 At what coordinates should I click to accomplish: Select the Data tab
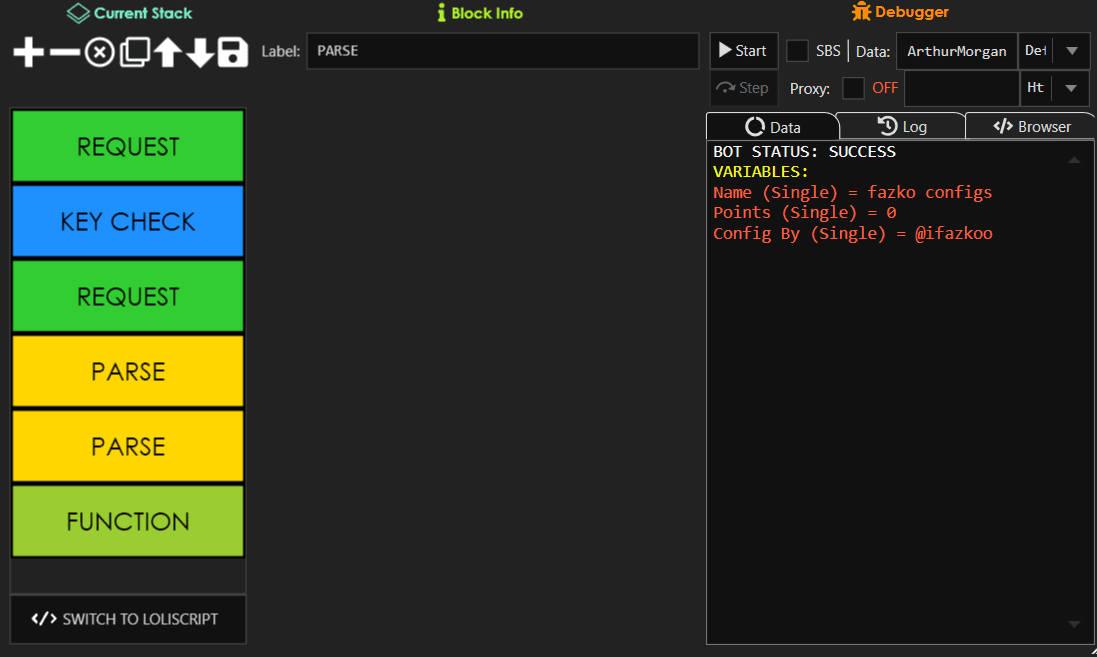click(773, 127)
